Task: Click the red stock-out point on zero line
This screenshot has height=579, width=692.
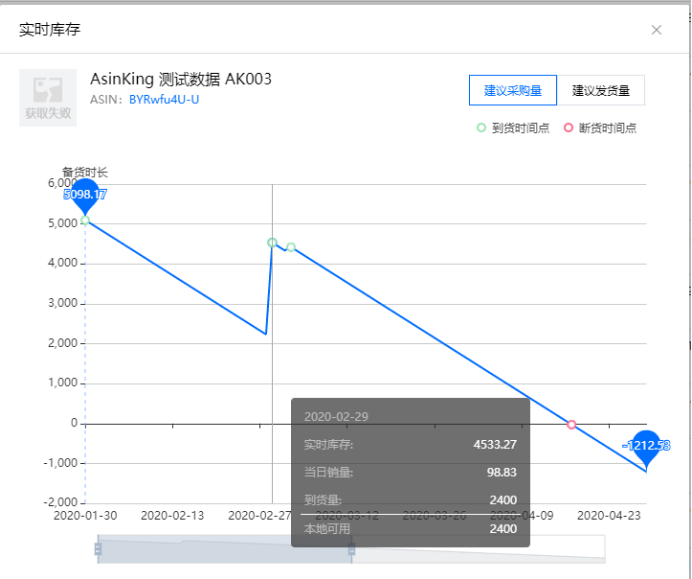Action: click(x=572, y=425)
